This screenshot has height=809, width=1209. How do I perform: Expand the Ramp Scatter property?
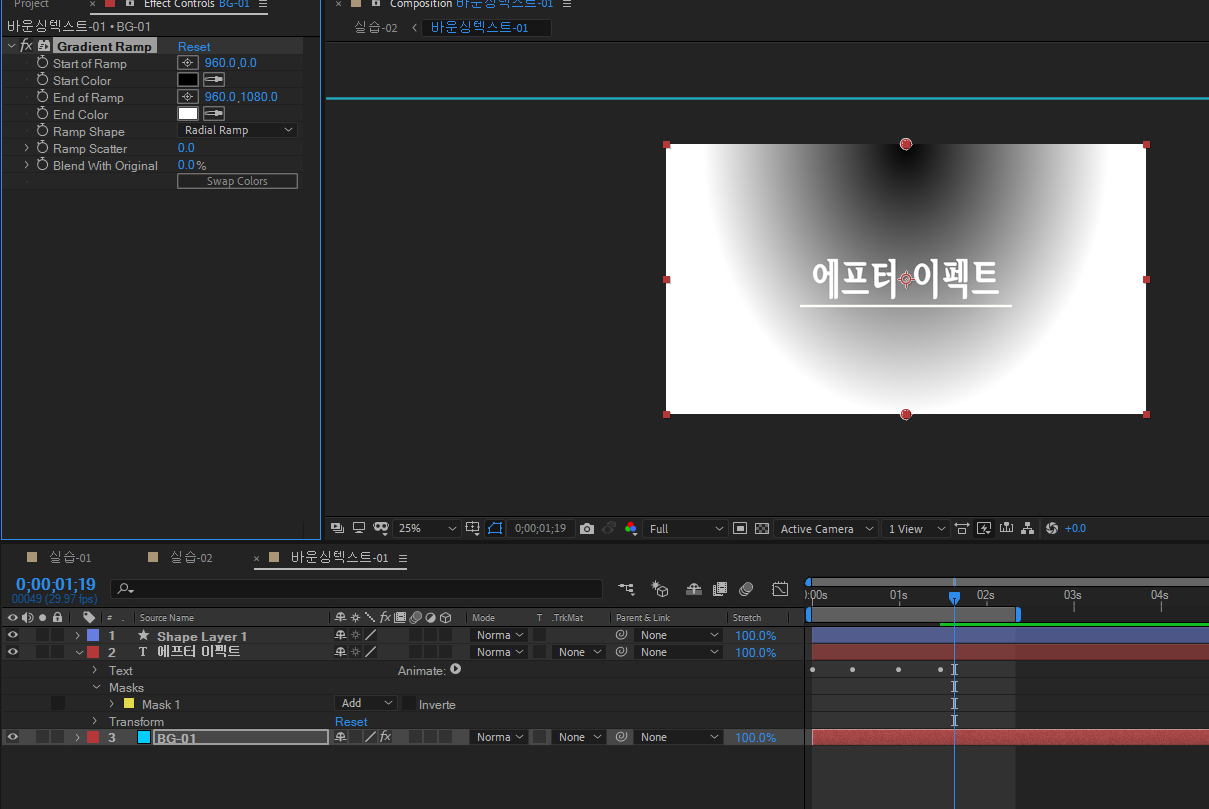pyautogui.click(x=27, y=148)
